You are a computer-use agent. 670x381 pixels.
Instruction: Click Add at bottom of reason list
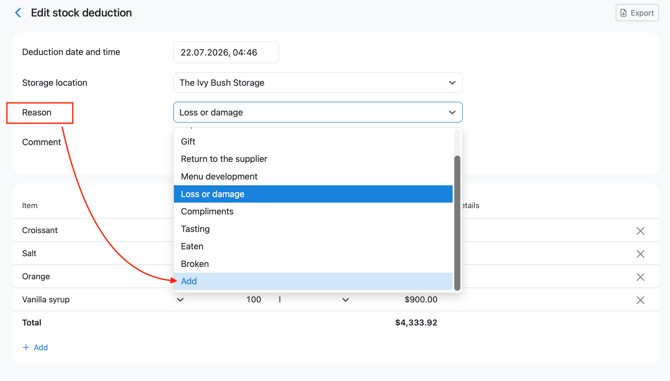313,281
